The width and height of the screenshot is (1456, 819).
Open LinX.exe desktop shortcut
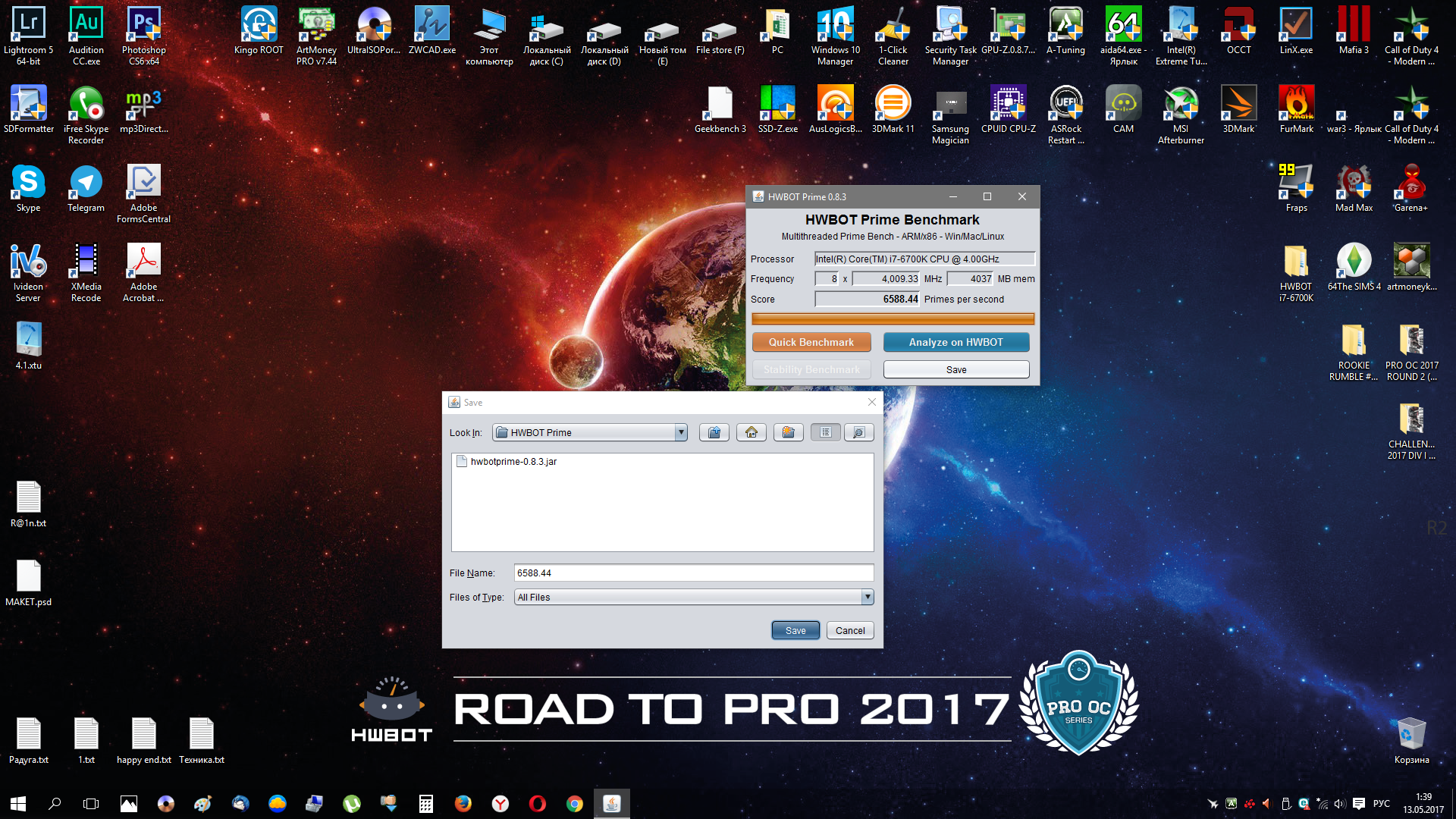point(1297,30)
